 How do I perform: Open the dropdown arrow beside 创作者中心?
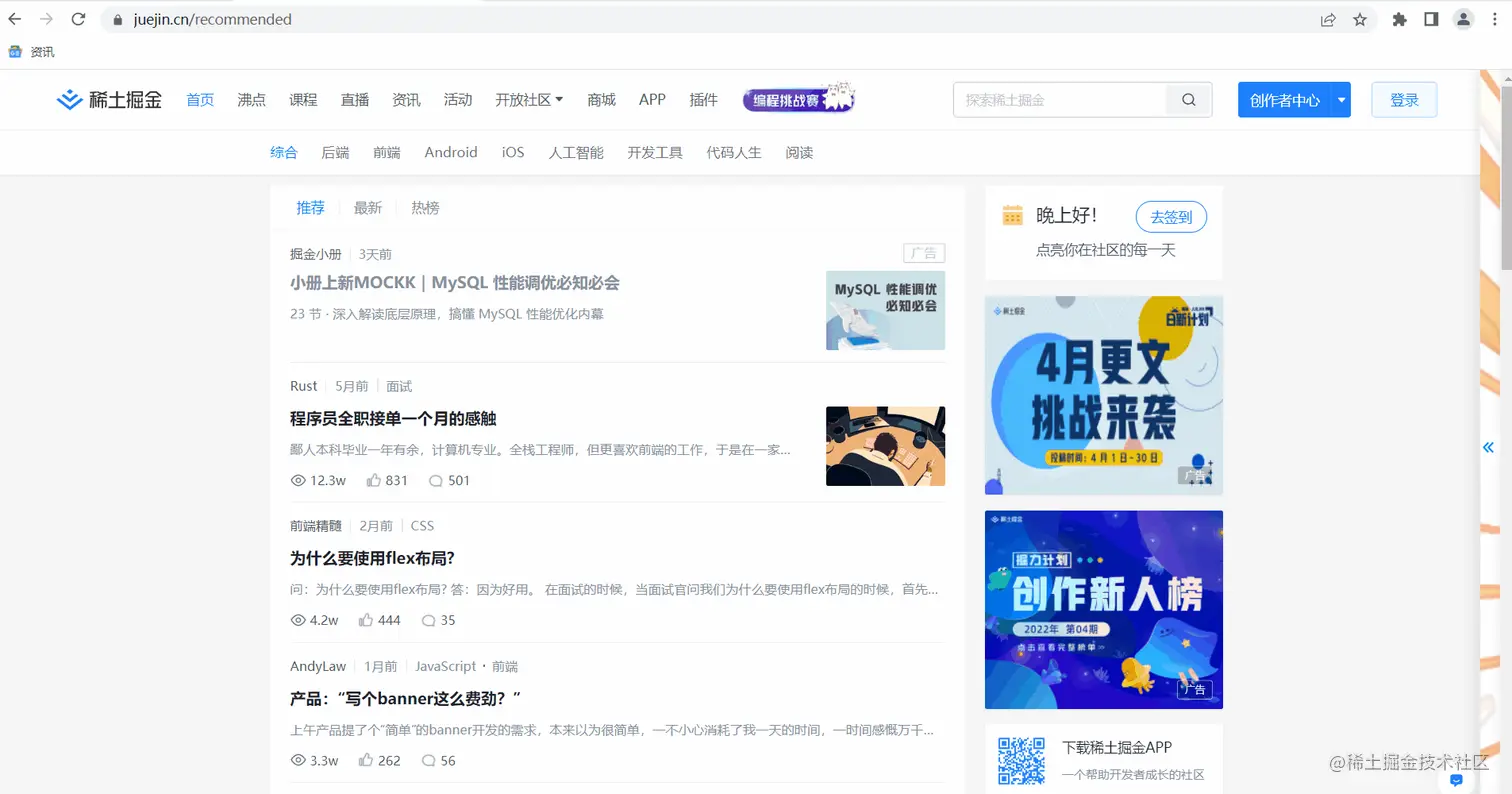(x=1341, y=100)
